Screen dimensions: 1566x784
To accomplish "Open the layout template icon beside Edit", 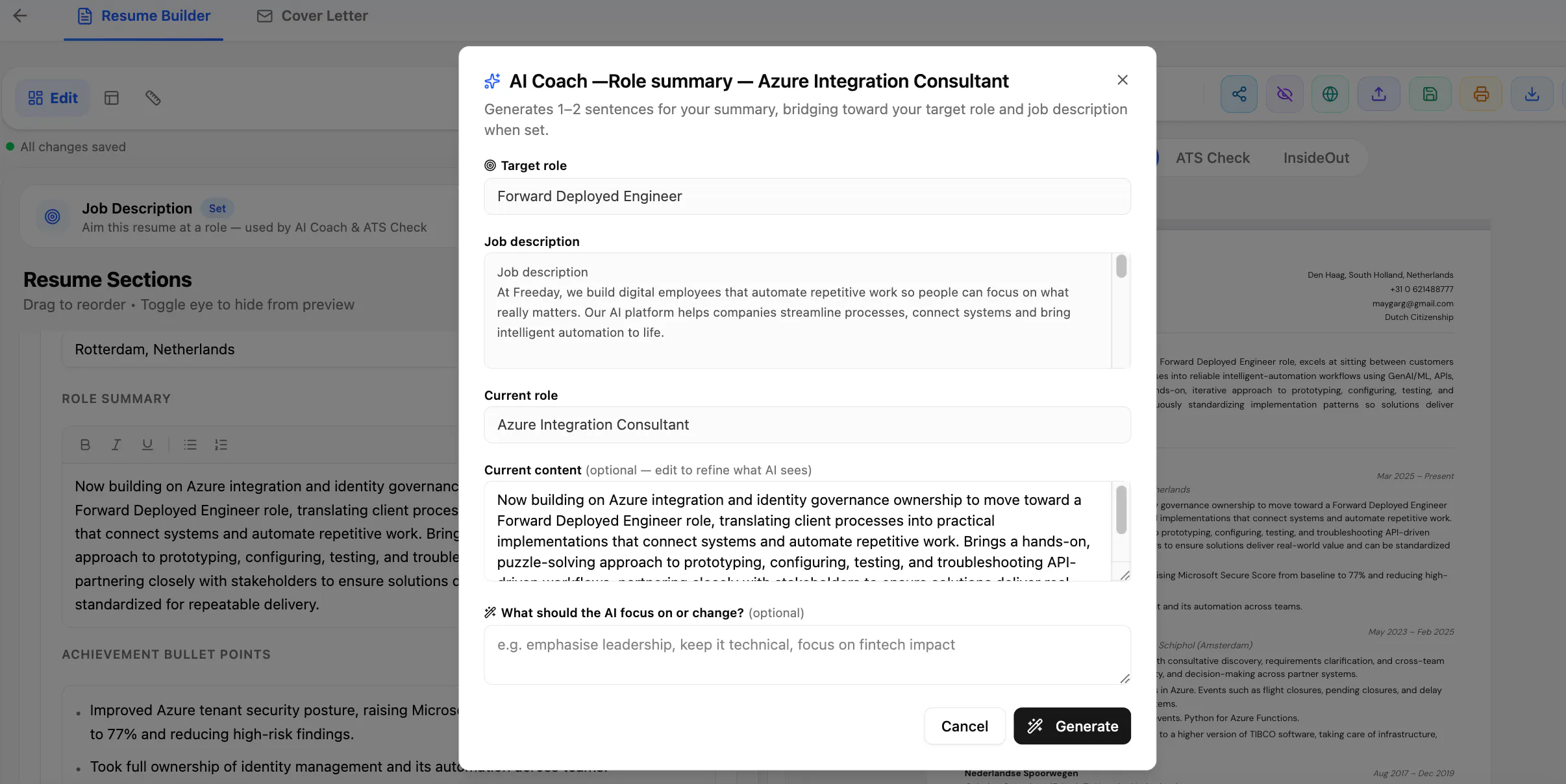I will coord(112,98).
